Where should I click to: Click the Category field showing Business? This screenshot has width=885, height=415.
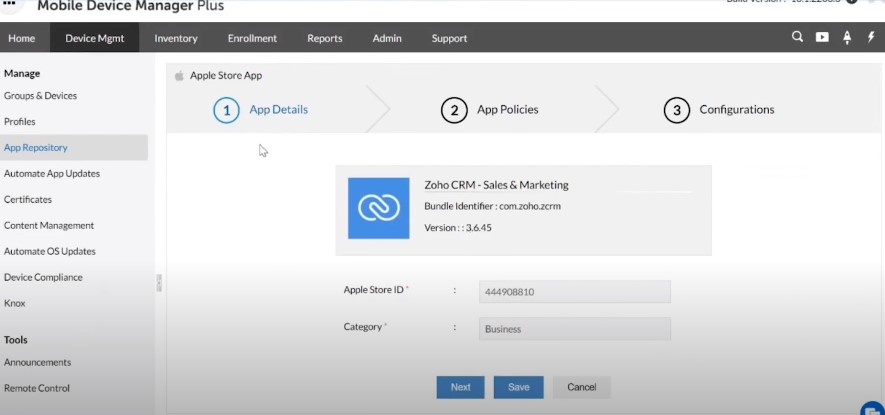(575, 329)
